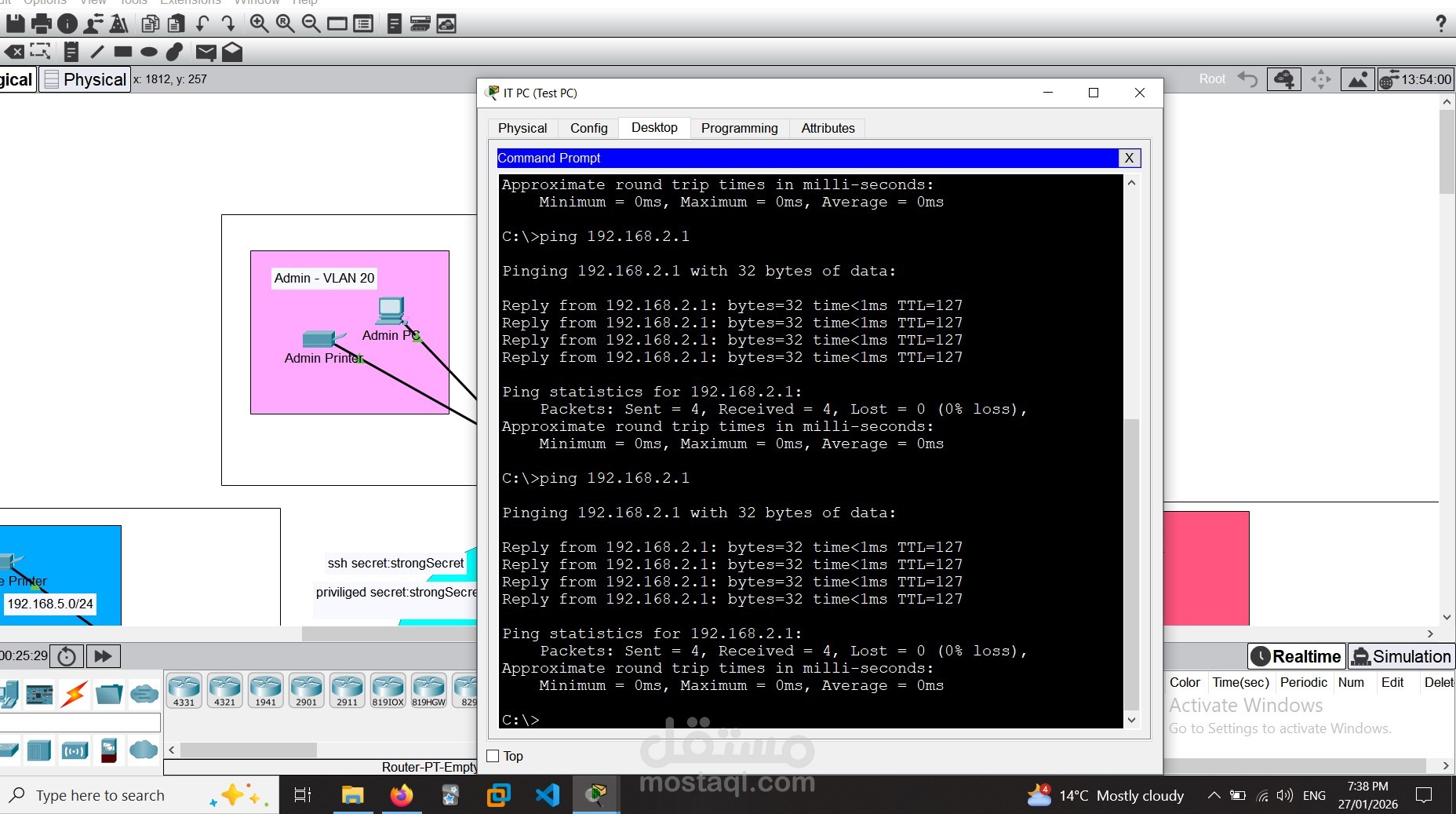Power cycle devices button

(67, 656)
